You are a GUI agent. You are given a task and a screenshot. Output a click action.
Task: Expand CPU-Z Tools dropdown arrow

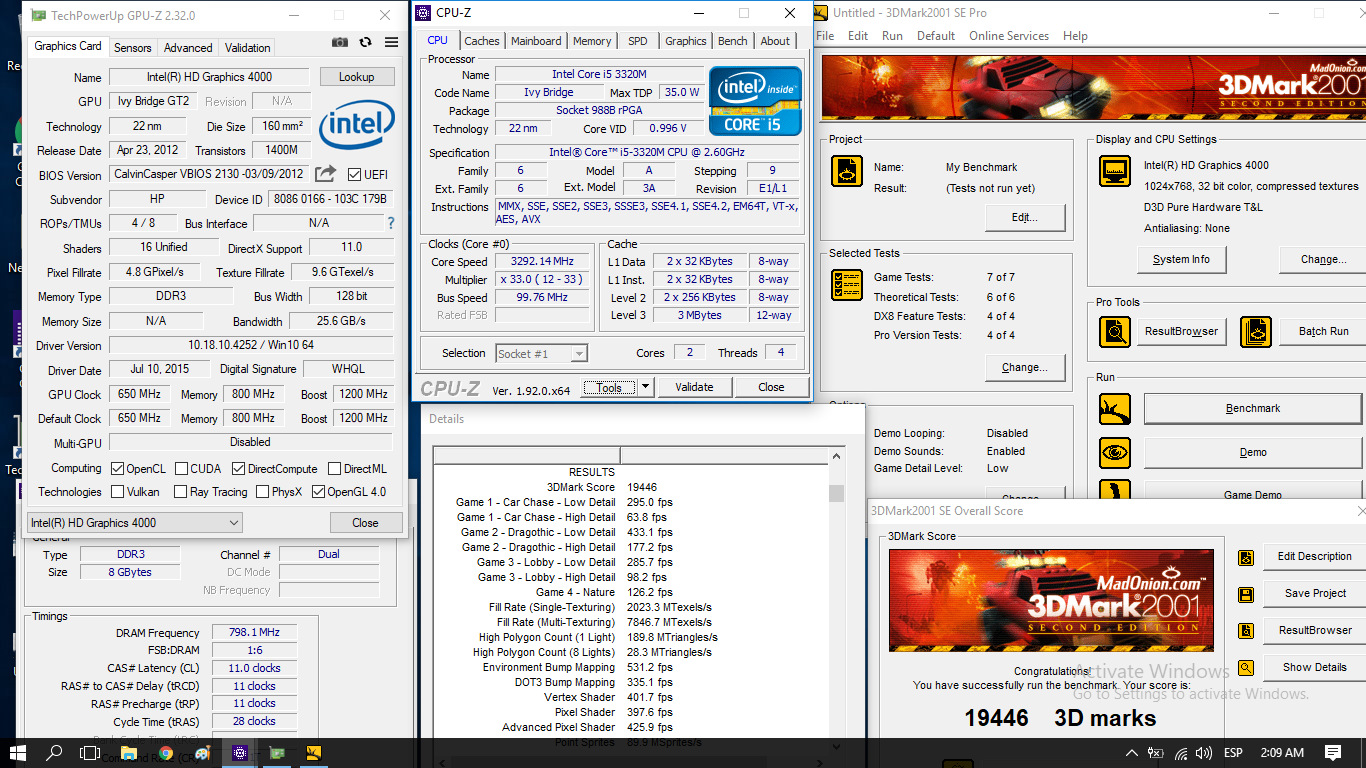point(645,387)
